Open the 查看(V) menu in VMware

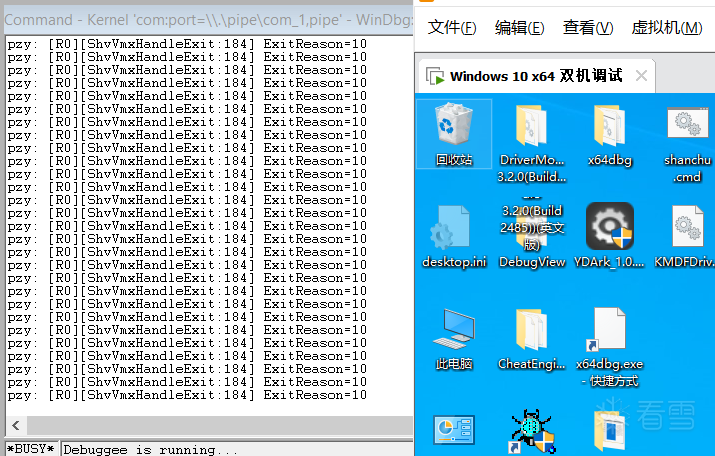pos(588,28)
